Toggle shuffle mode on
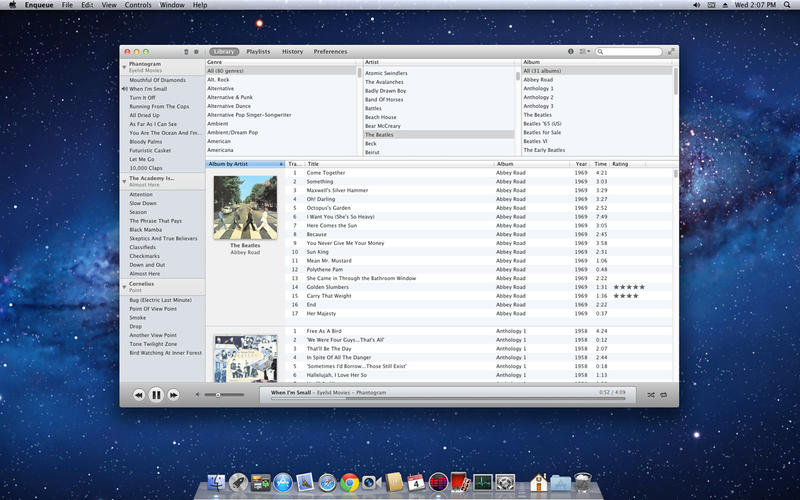 click(x=651, y=395)
